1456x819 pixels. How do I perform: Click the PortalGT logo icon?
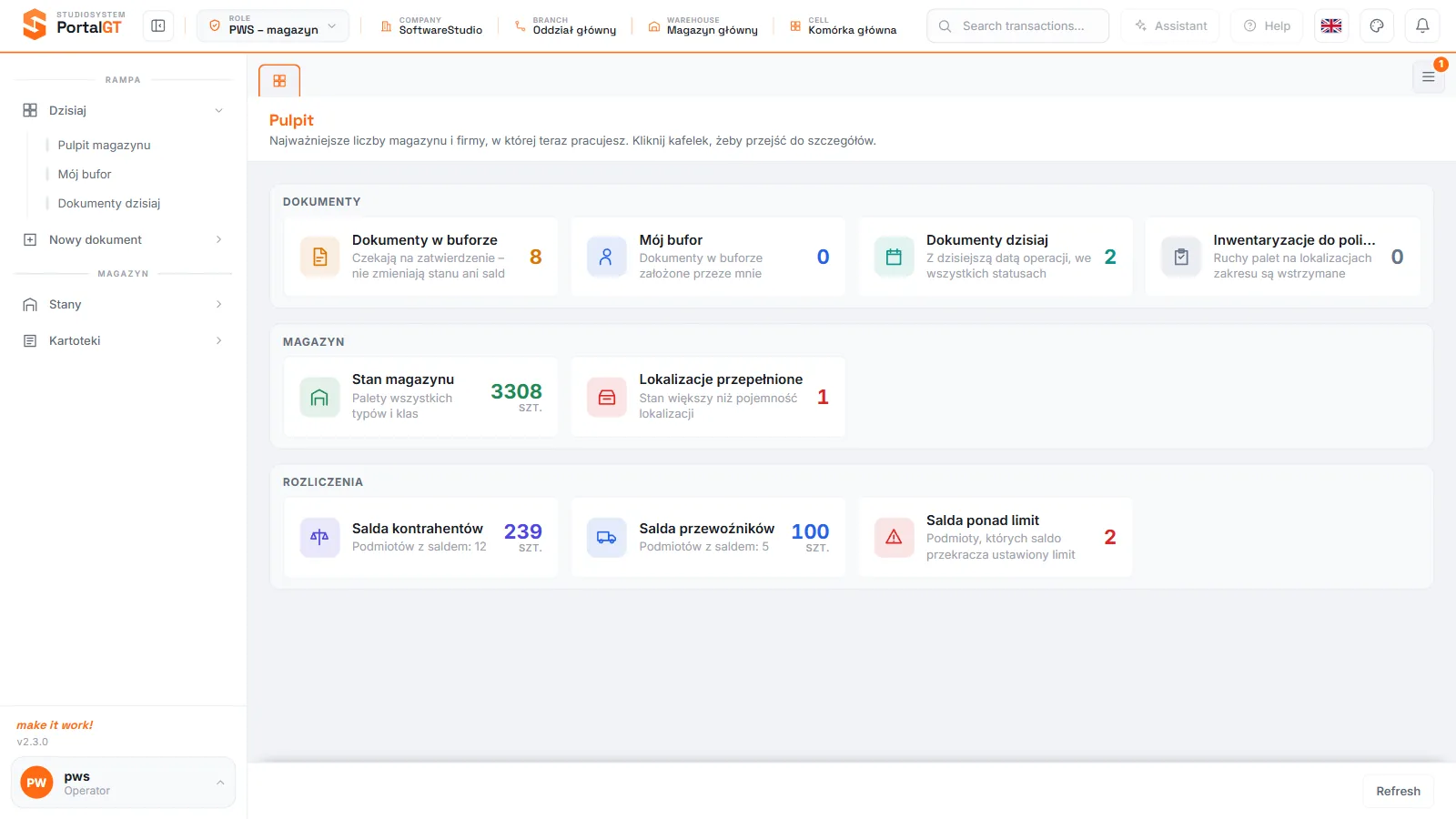34,25
